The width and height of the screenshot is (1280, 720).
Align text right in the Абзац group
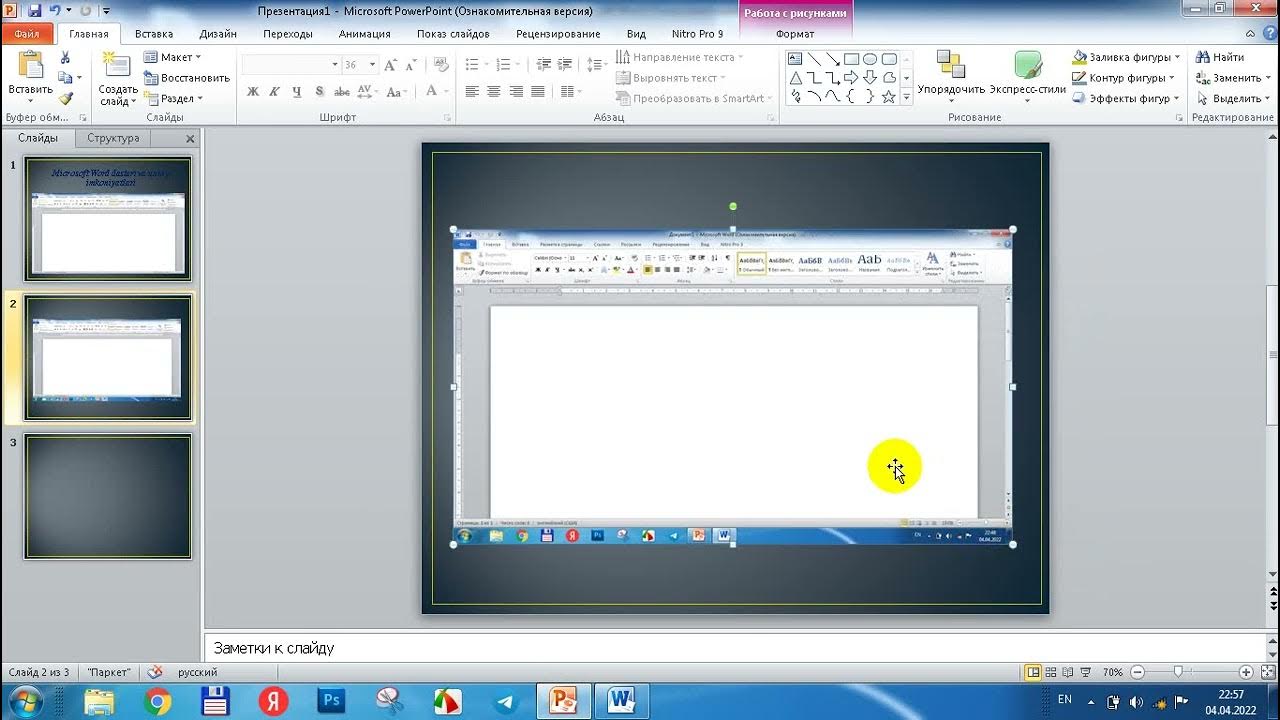point(516,91)
